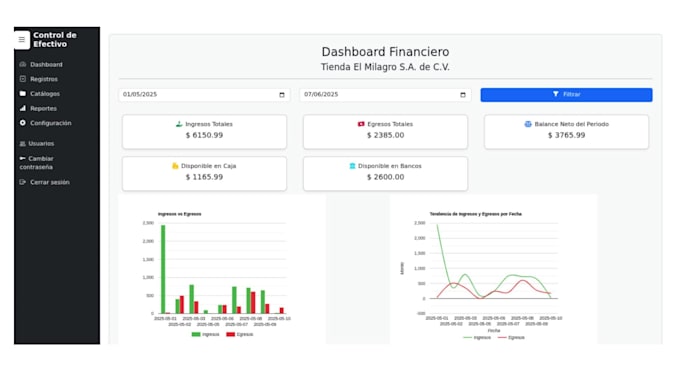The width and height of the screenshot is (680, 383).
Task: Click the Dashboard Financiero heading
Action: tap(385, 52)
